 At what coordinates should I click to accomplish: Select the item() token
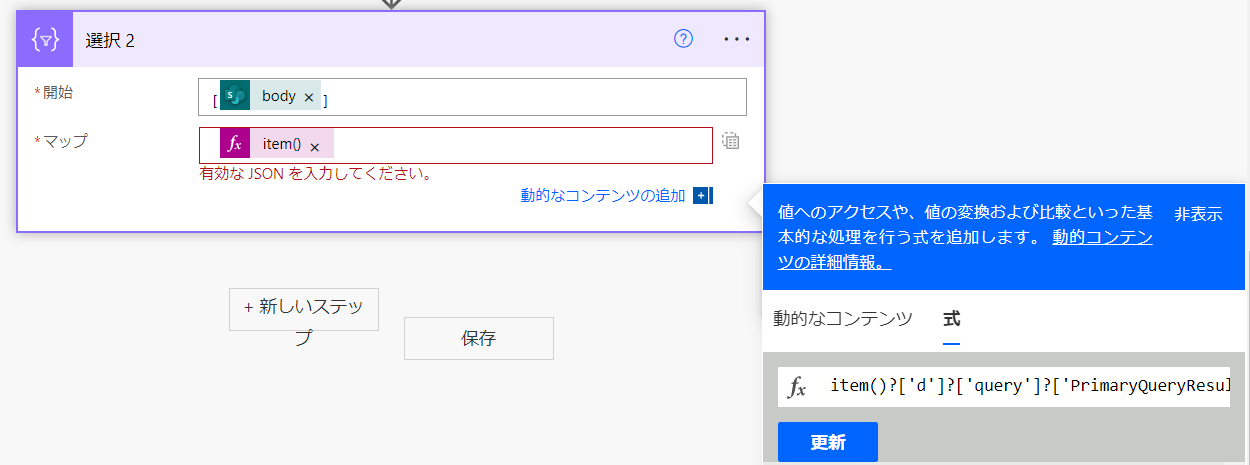pos(277,144)
